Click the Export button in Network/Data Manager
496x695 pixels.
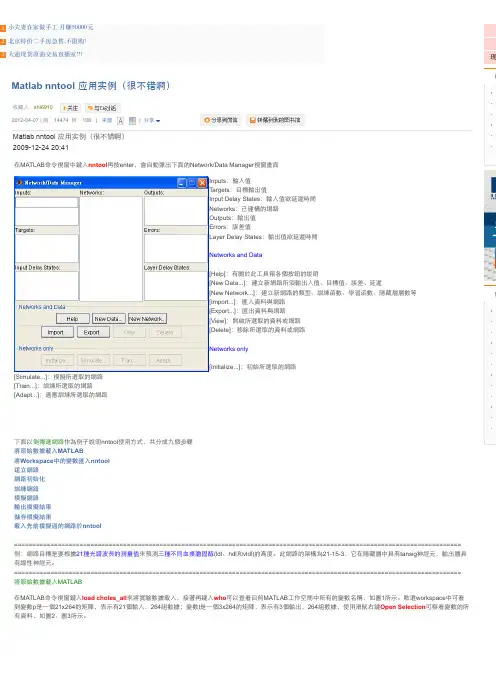coord(93,332)
